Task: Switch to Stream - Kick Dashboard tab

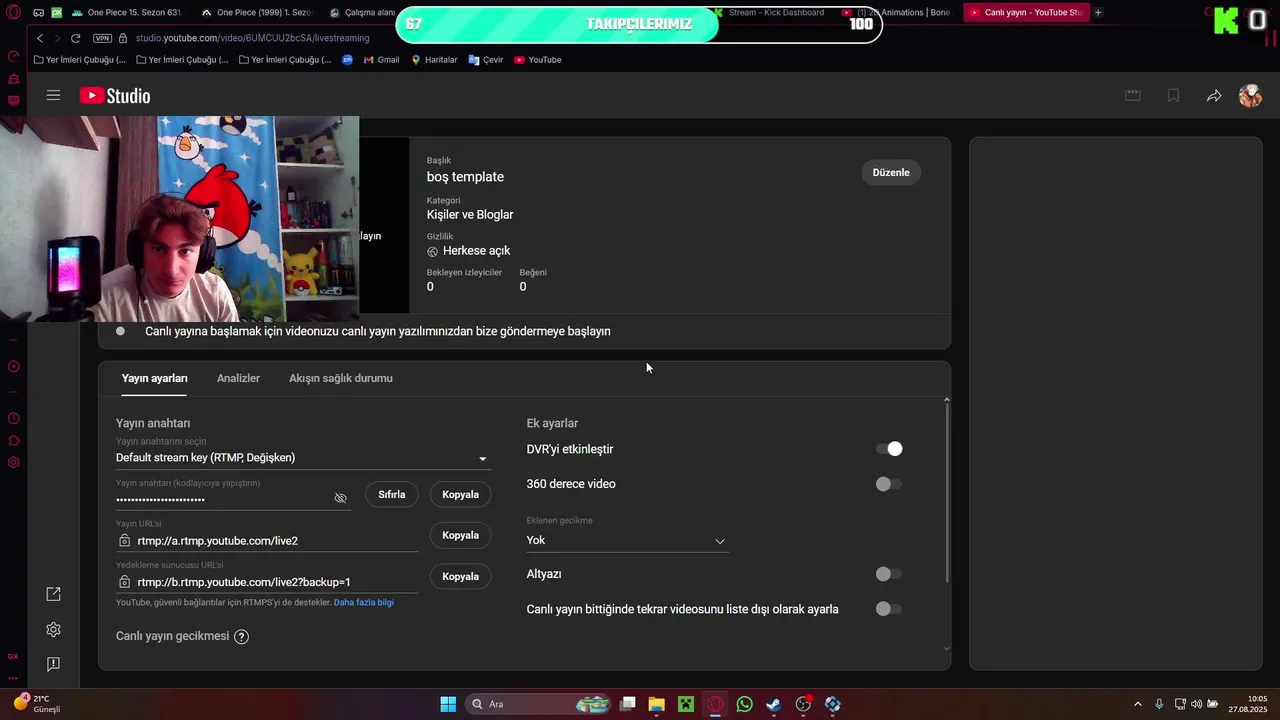Action: tap(770, 12)
